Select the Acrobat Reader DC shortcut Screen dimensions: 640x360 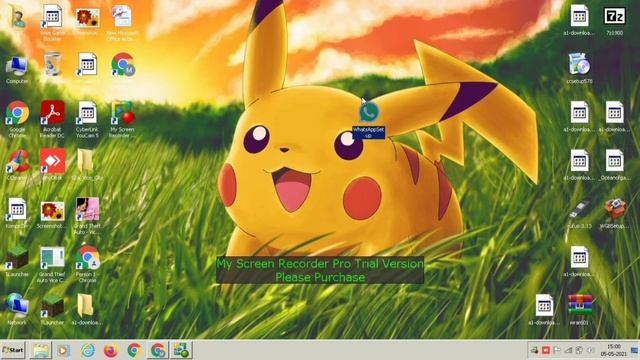[x=52, y=118]
